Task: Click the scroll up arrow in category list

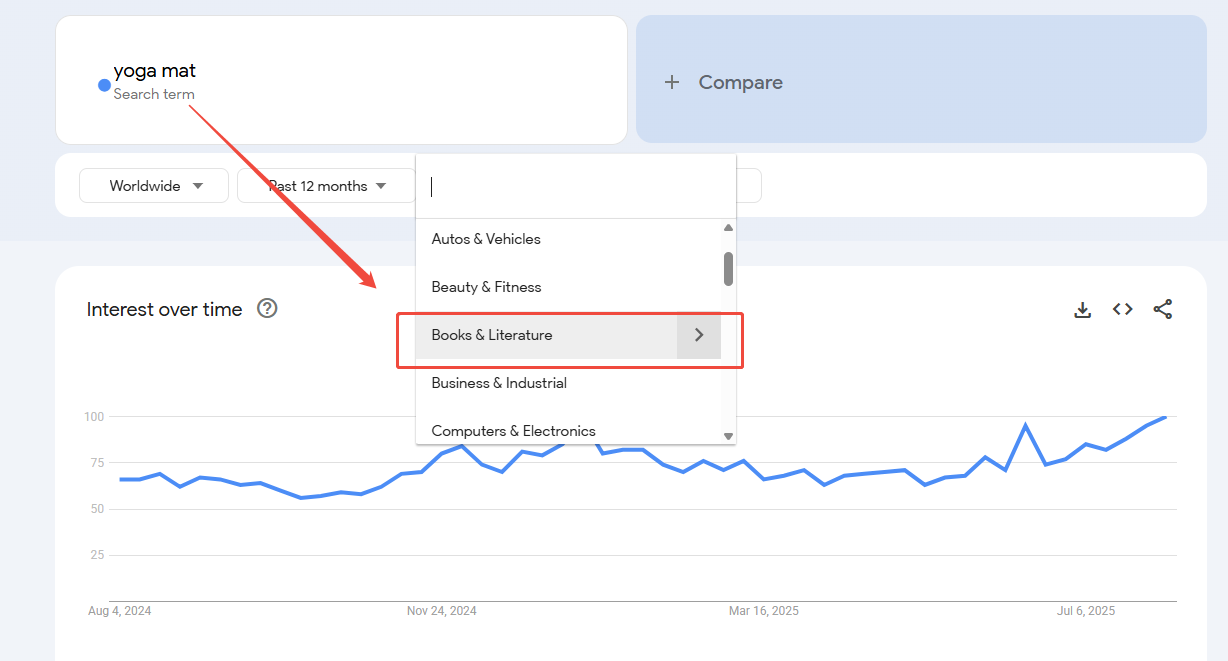Action: click(x=728, y=228)
